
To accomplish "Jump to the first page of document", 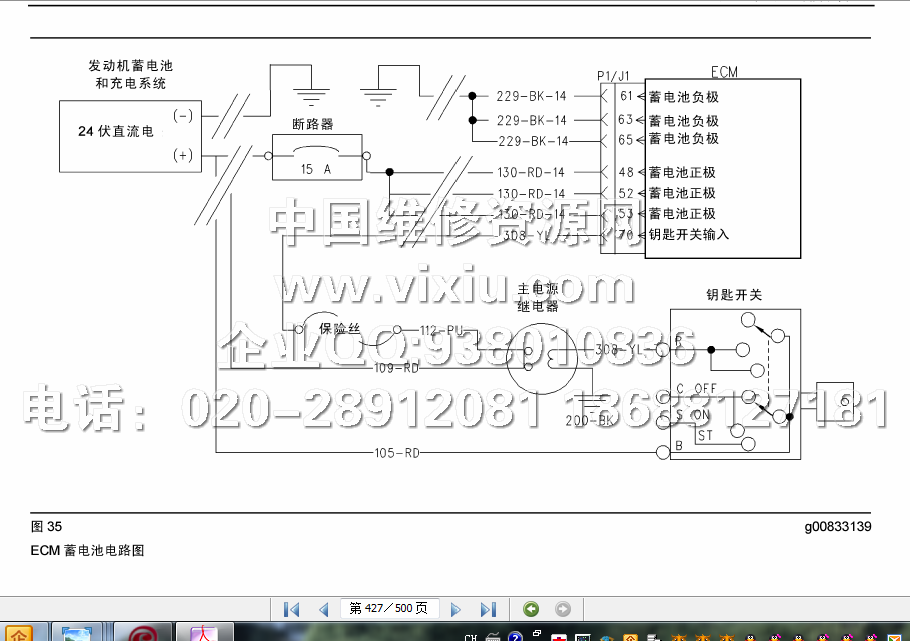I will pyautogui.click(x=291, y=609).
